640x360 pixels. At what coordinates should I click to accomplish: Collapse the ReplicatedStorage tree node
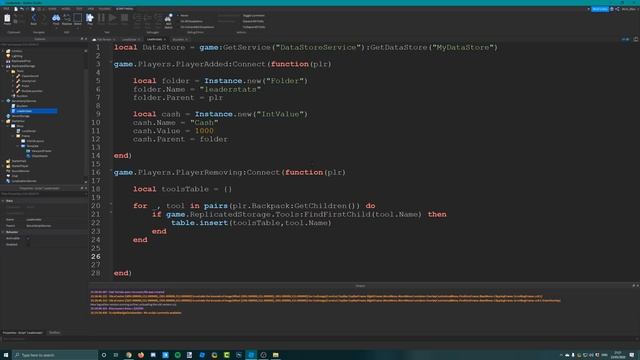pos(3,66)
